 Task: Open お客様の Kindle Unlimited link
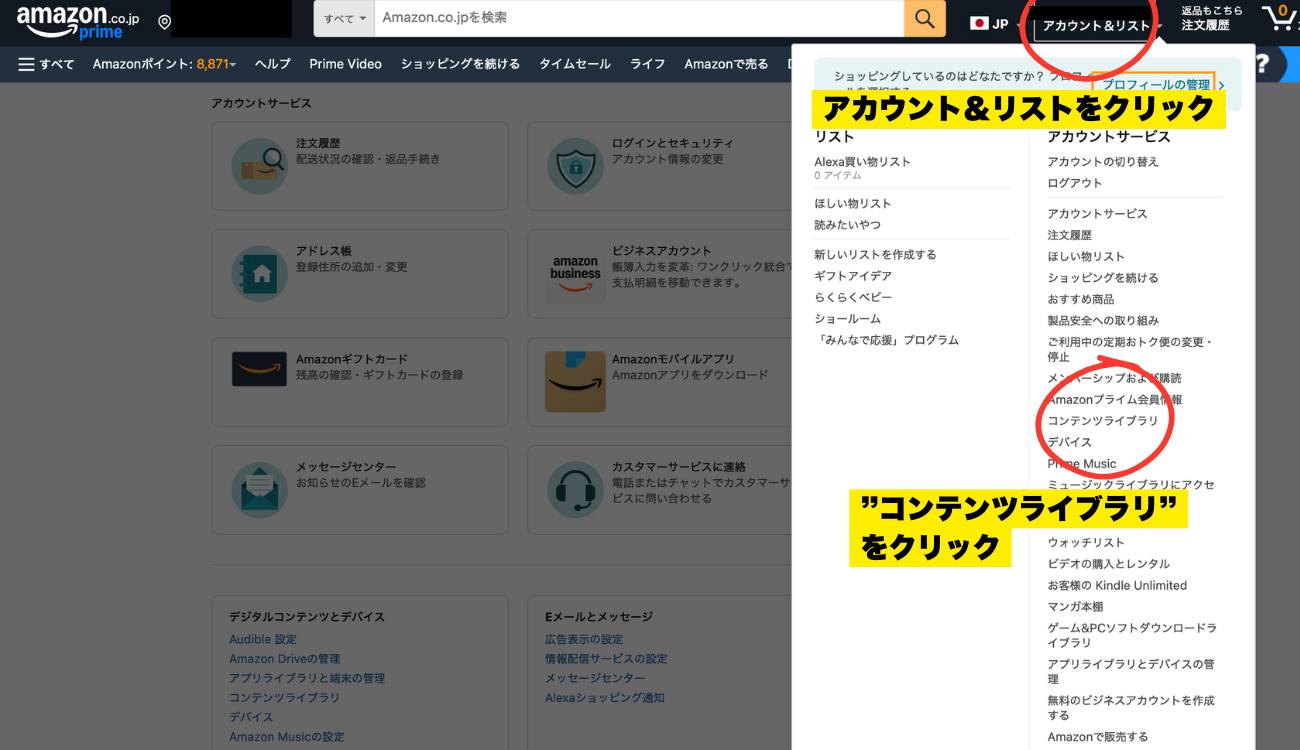coord(1117,585)
